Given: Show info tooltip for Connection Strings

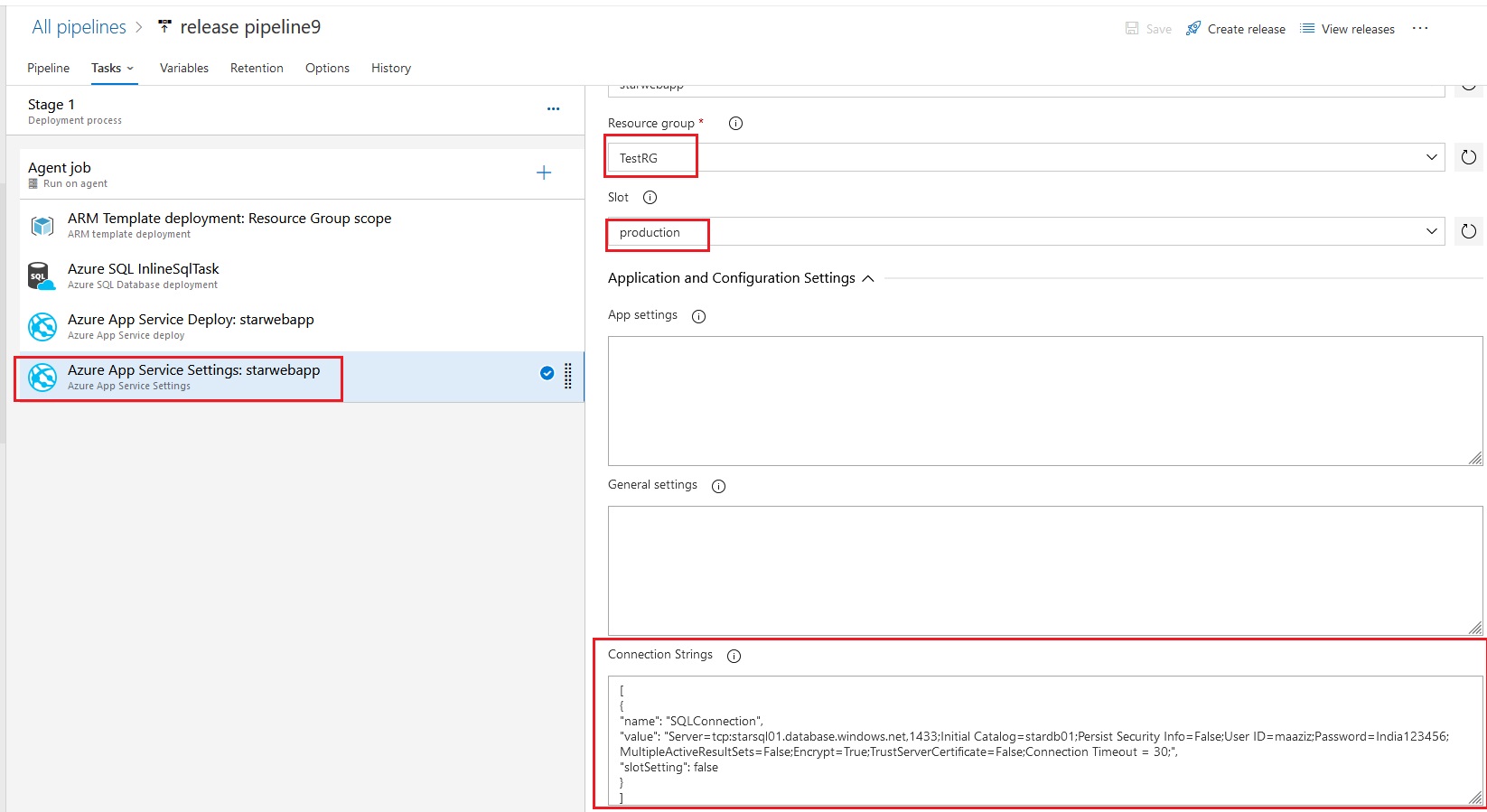Looking at the screenshot, I should [734, 656].
